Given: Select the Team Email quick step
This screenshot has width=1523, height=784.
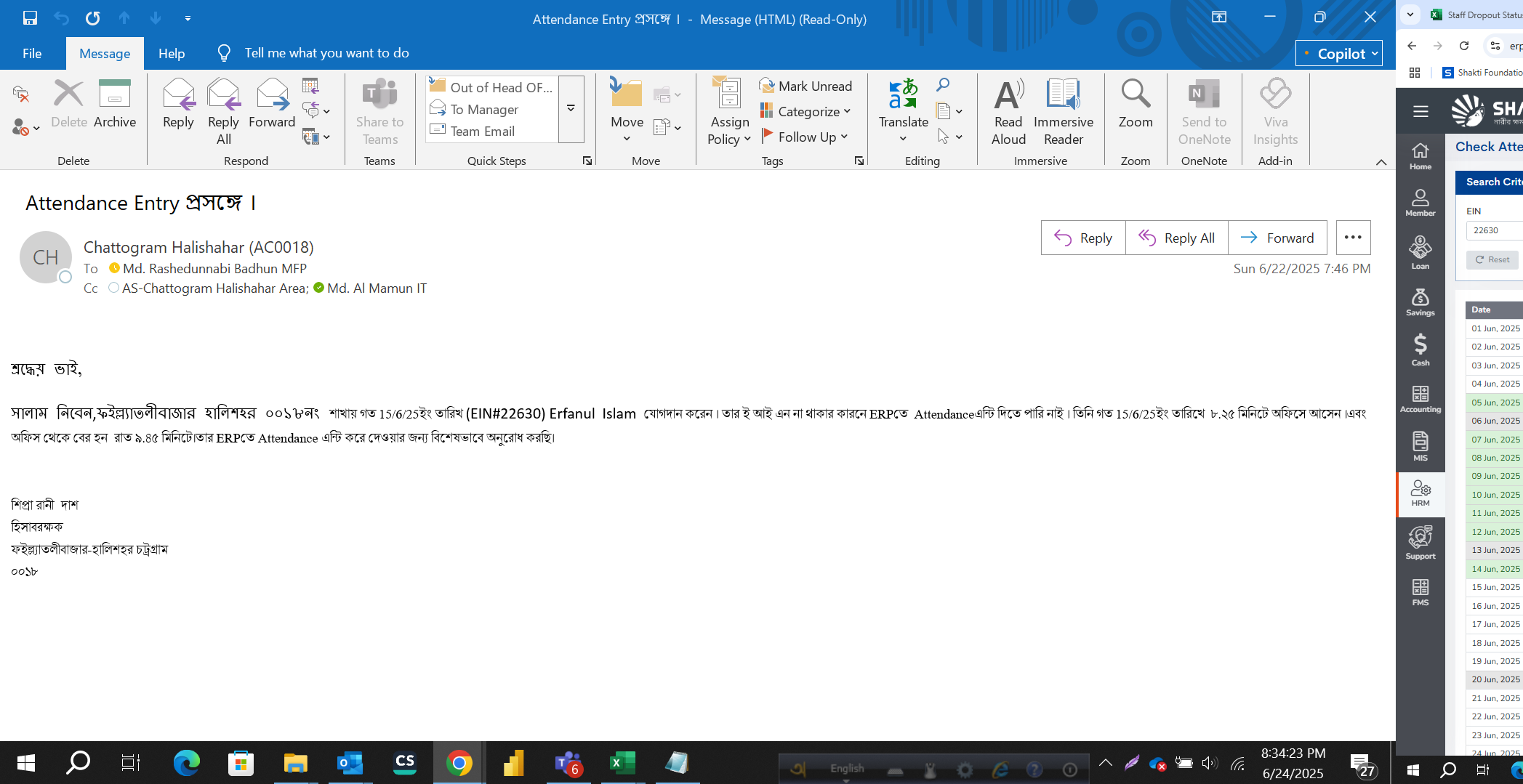Looking at the screenshot, I should (x=492, y=131).
